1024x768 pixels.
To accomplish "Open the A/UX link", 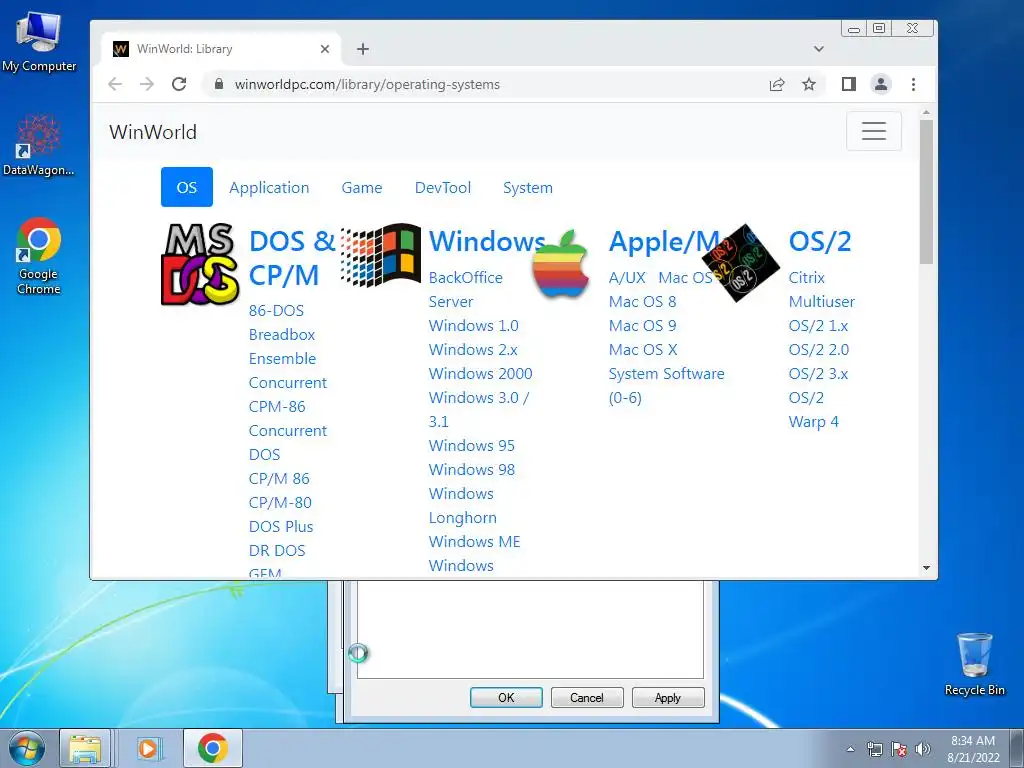I will (627, 278).
